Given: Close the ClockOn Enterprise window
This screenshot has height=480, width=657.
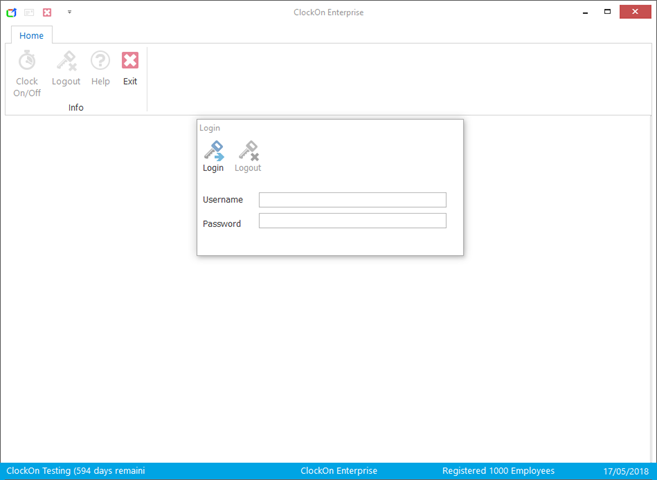Looking at the screenshot, I should 635,12.
